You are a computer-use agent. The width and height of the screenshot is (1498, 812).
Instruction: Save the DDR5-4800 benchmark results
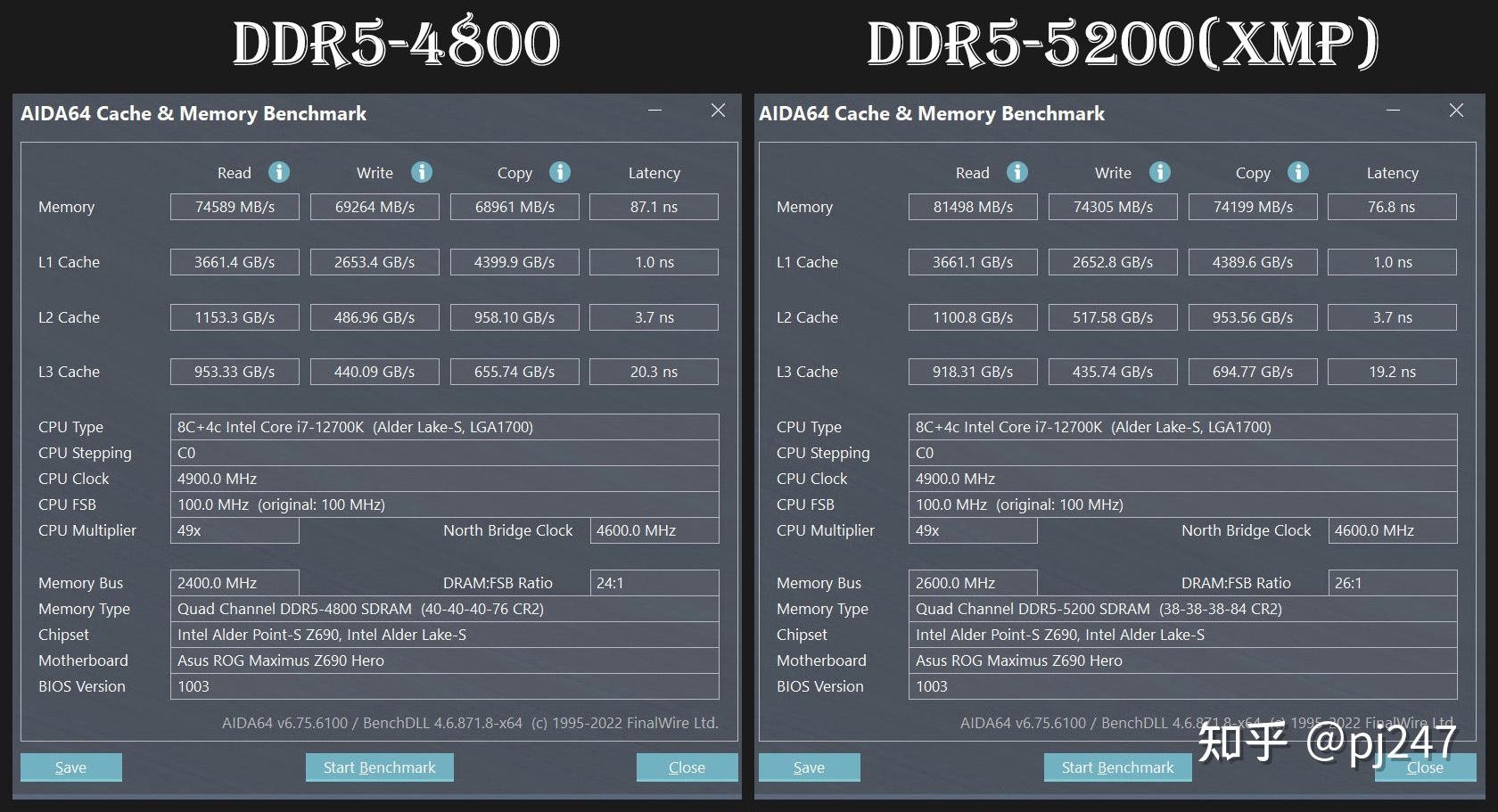(70, 767)
